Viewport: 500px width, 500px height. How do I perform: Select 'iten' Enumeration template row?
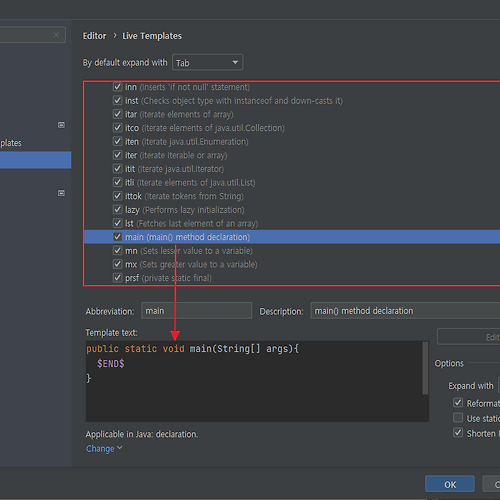coord(187,142)
